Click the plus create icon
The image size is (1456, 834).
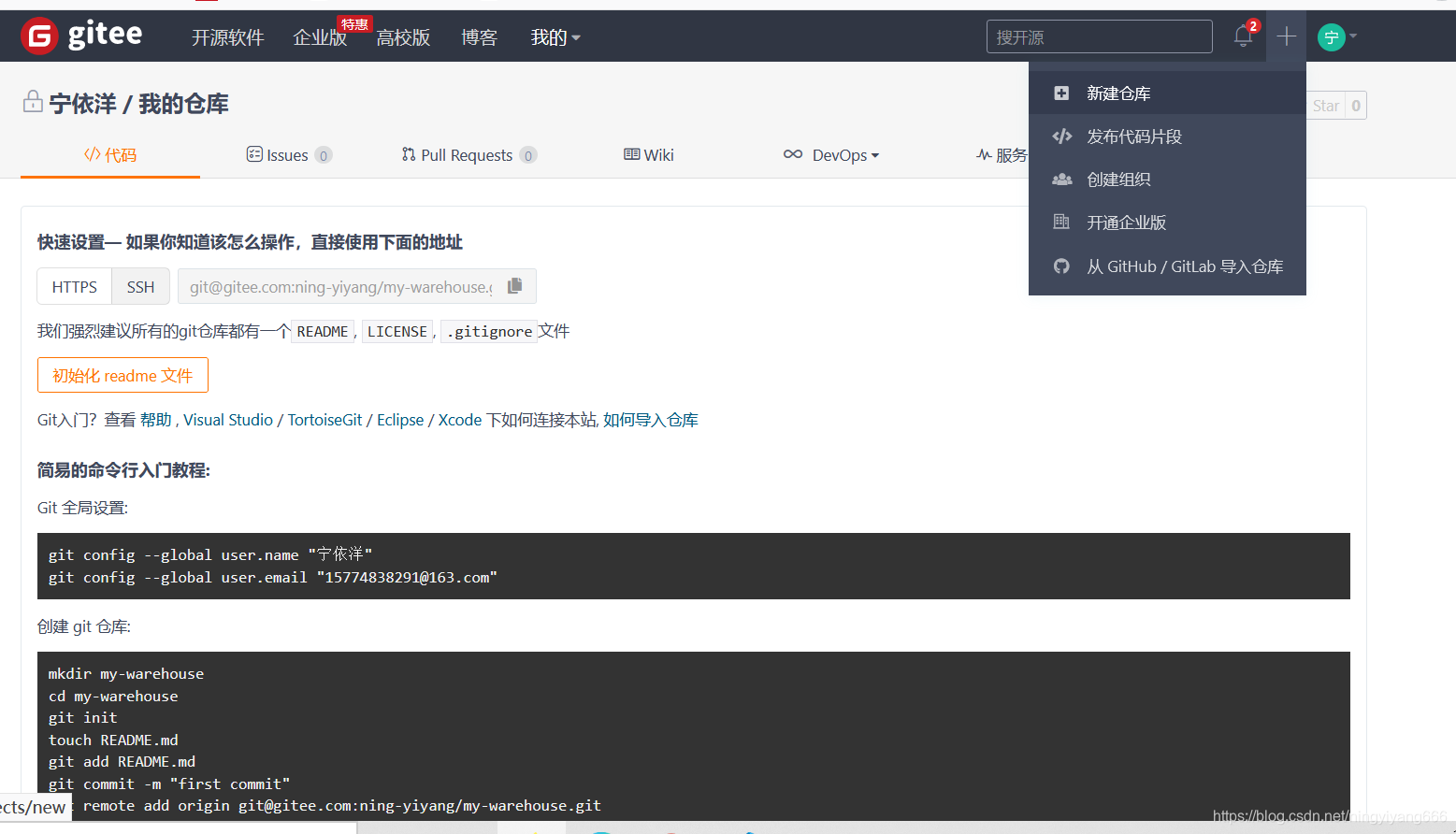[1286, 36]
